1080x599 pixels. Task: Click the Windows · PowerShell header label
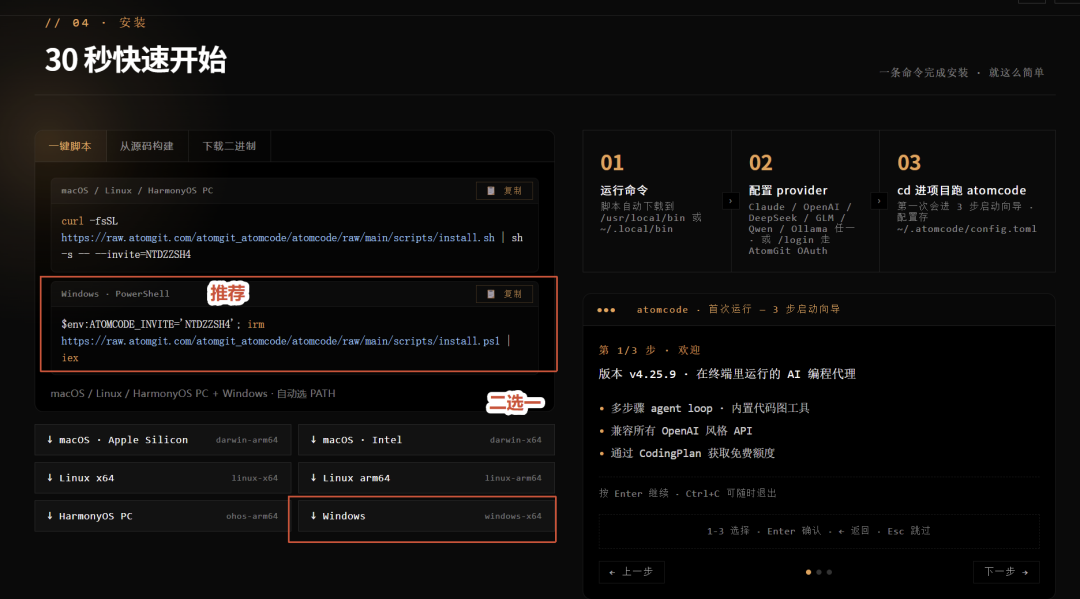coord(115,294)
